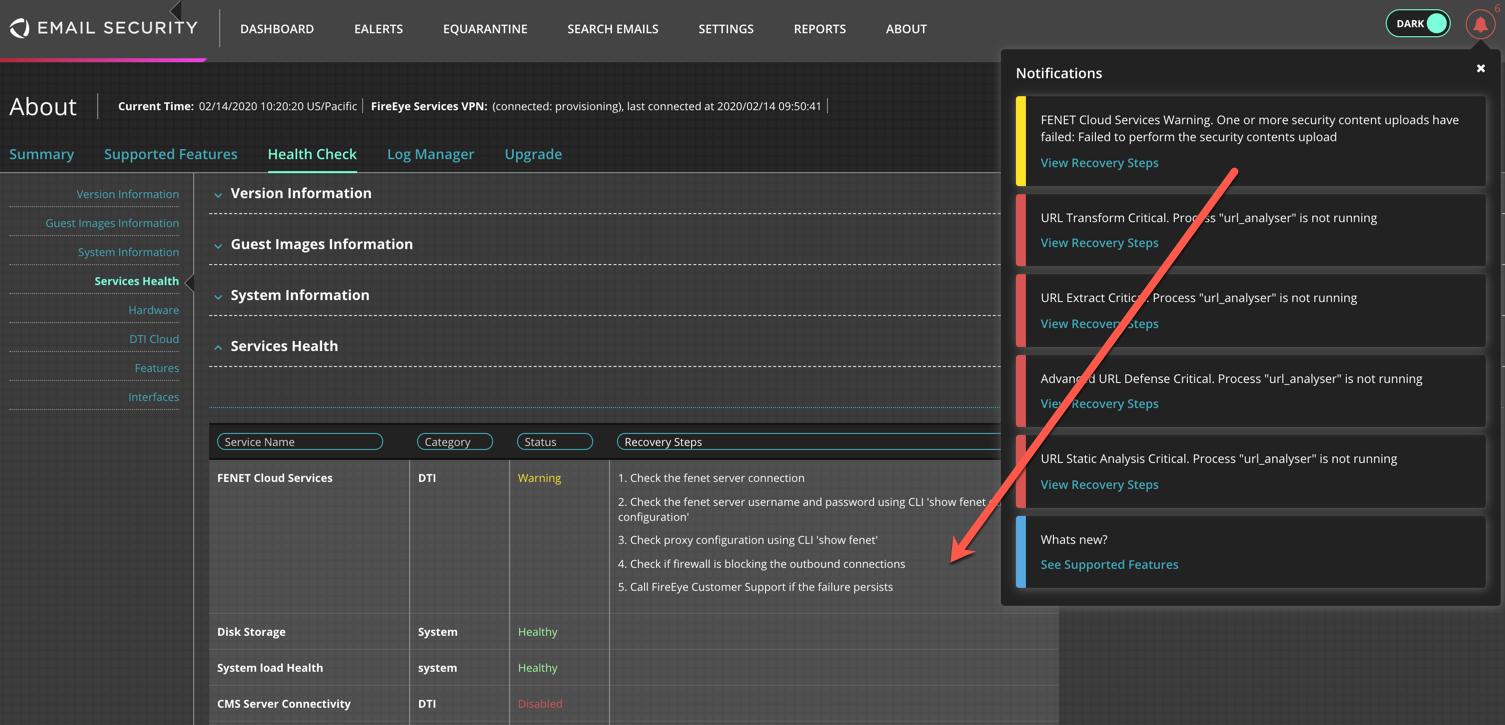The width and height of the screenshot is (1505, 725).
Task: Jump to Interfaces in sidebar
Action: click(x=154, y=397)
